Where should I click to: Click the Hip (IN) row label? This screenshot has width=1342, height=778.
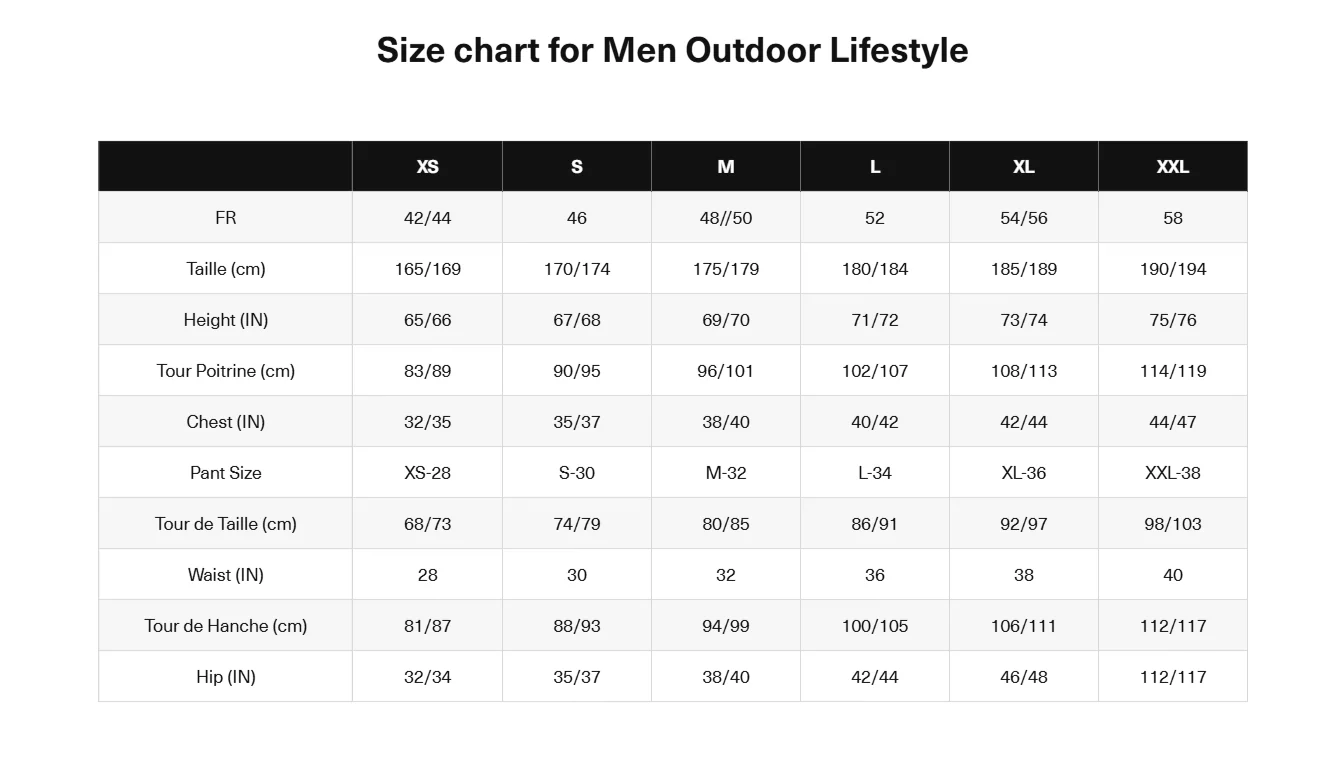(x=226, y=677)
